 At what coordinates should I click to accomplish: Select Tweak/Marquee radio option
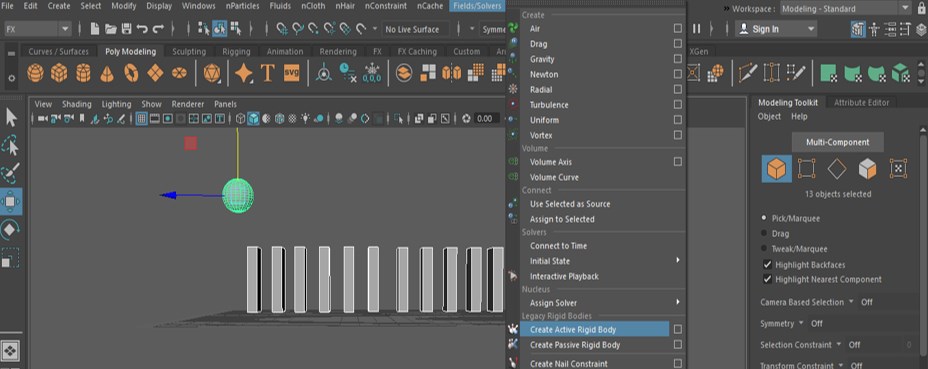click(764, 249)
